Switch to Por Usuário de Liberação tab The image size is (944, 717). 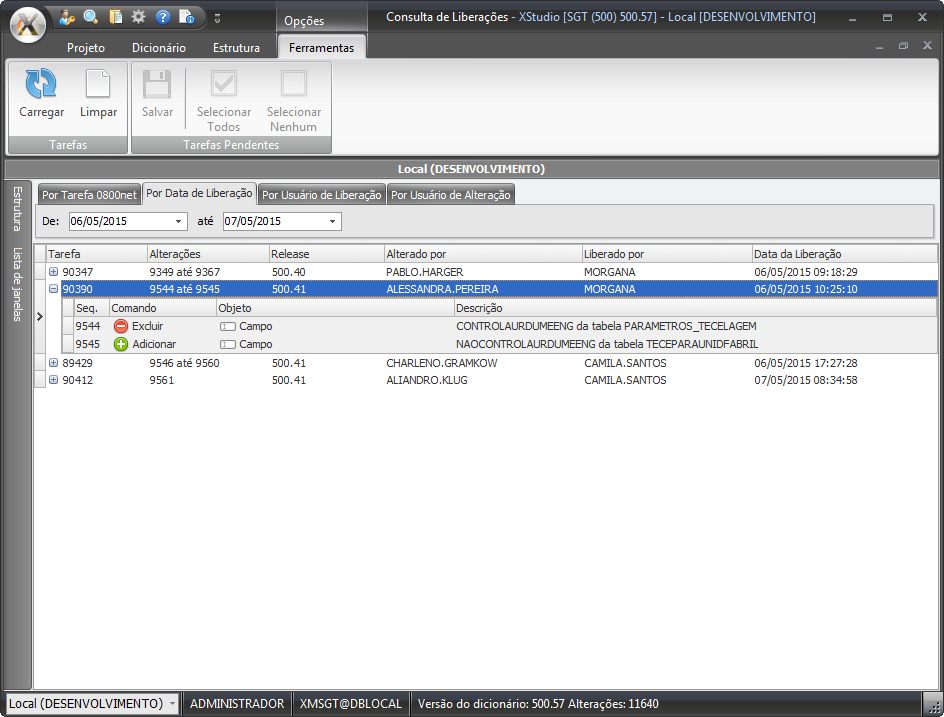[322, 195]
